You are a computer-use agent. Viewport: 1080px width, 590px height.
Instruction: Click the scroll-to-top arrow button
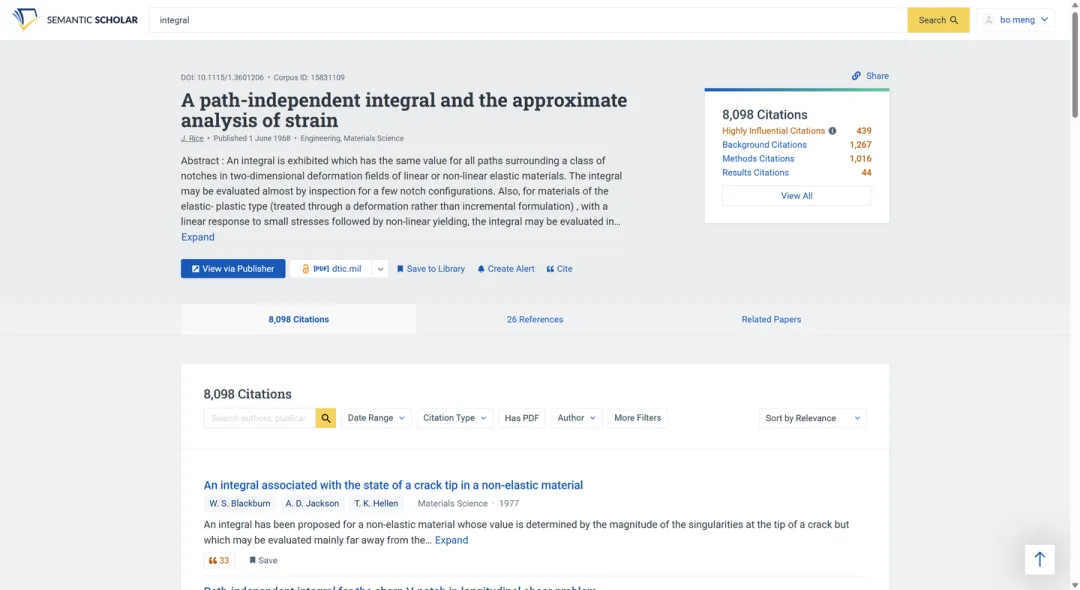click(1039, 559)
